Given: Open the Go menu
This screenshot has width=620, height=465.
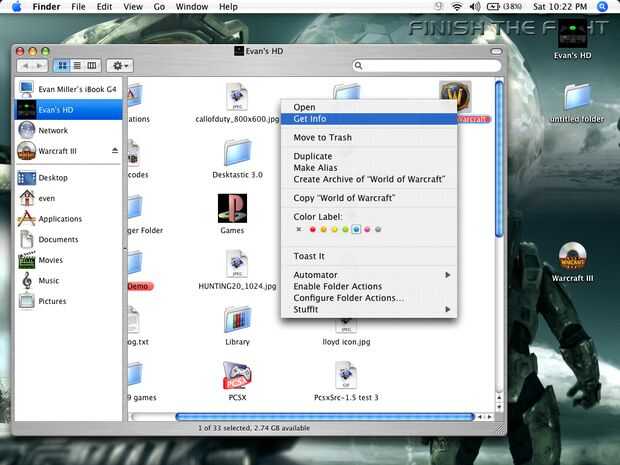Looking at the screenshot, I should (159, 7).
